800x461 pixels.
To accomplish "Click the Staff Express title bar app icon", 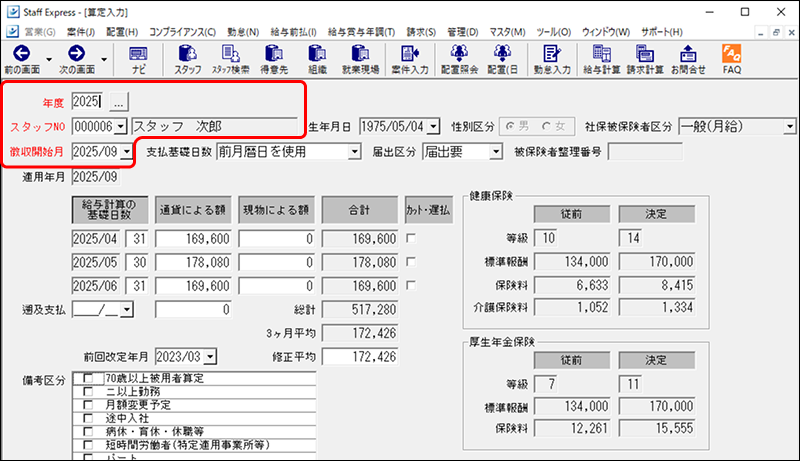I will 13,12.
